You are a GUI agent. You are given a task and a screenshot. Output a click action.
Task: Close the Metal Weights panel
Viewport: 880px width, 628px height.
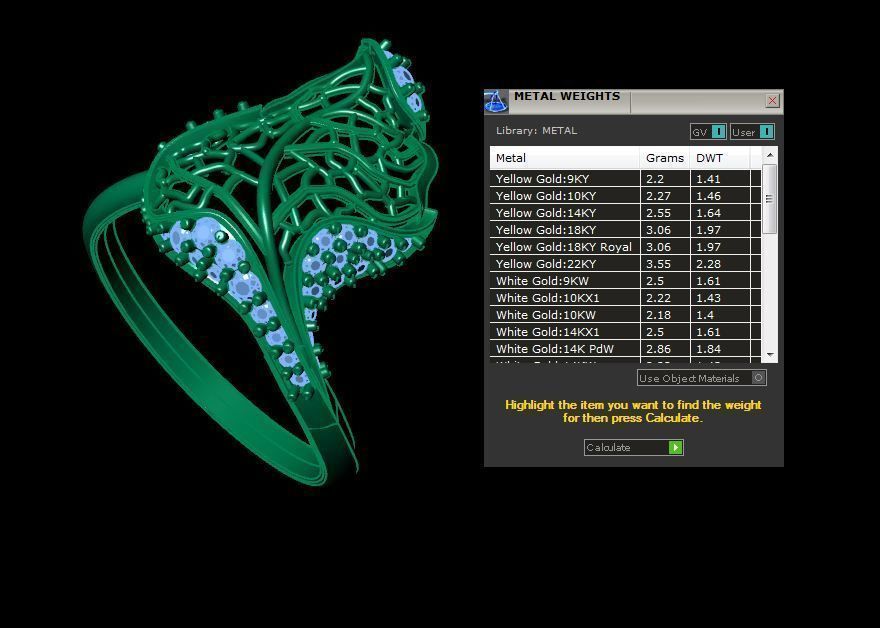(772, 100)
